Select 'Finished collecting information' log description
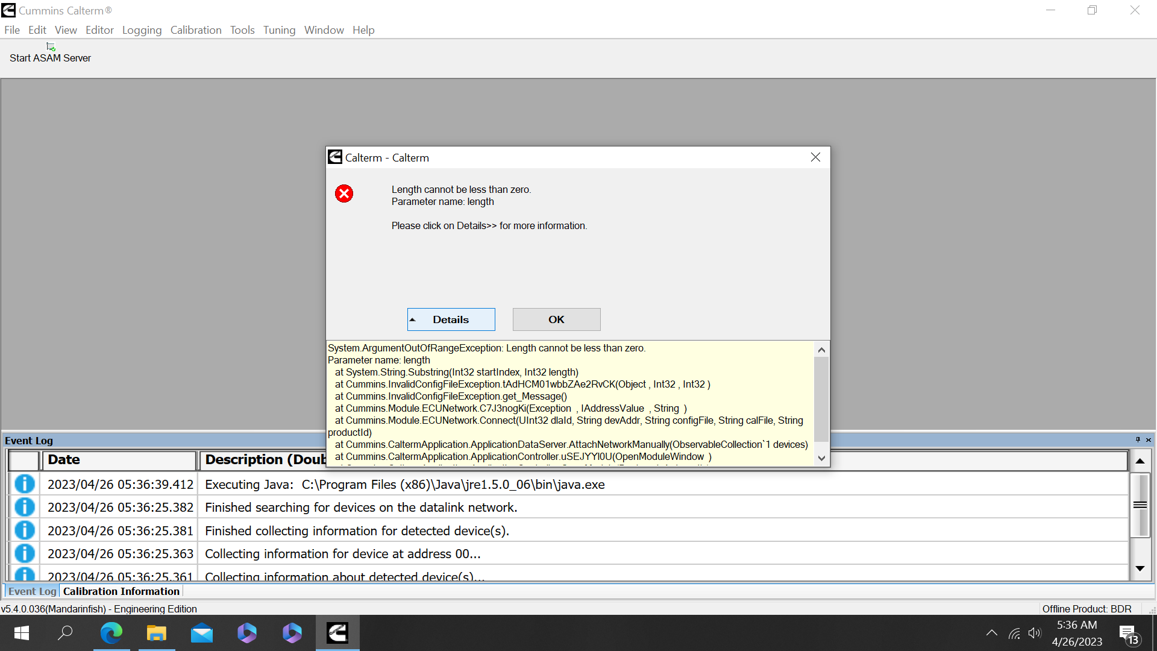The image size is (1157, 651). [x=356, y=531]
